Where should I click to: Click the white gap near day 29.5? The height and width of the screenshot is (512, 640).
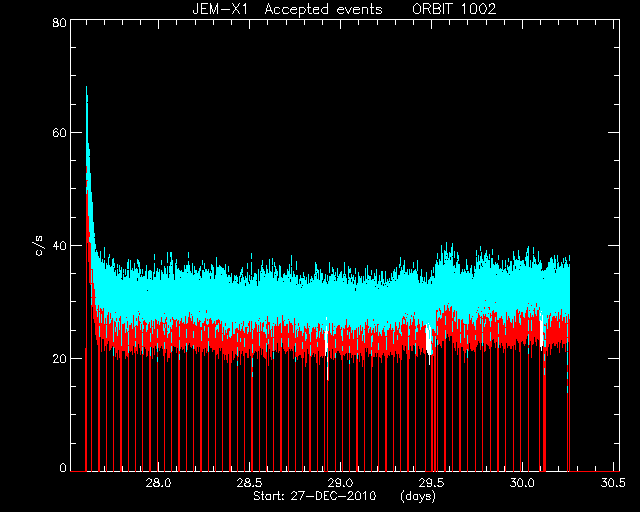[429, 340]
